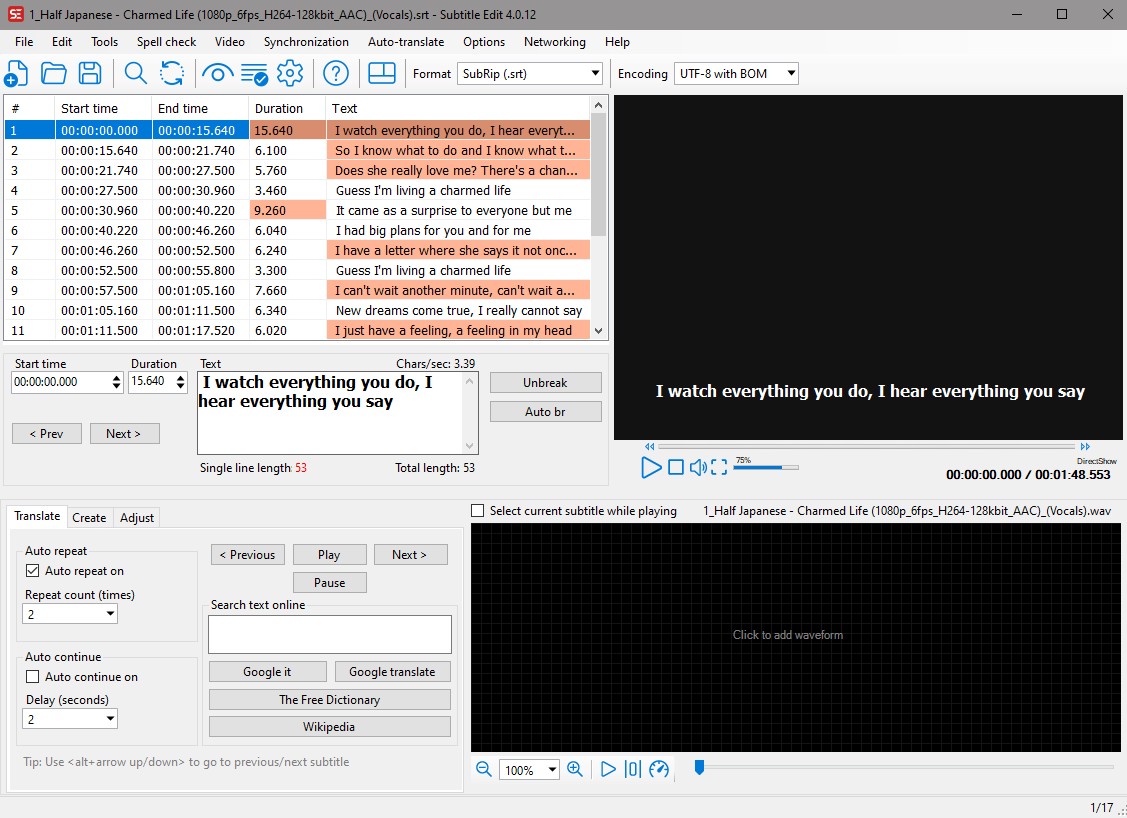Adjust the video volume slider
The height and width of the screenshot is (818, 1127).
coord(765,467)
